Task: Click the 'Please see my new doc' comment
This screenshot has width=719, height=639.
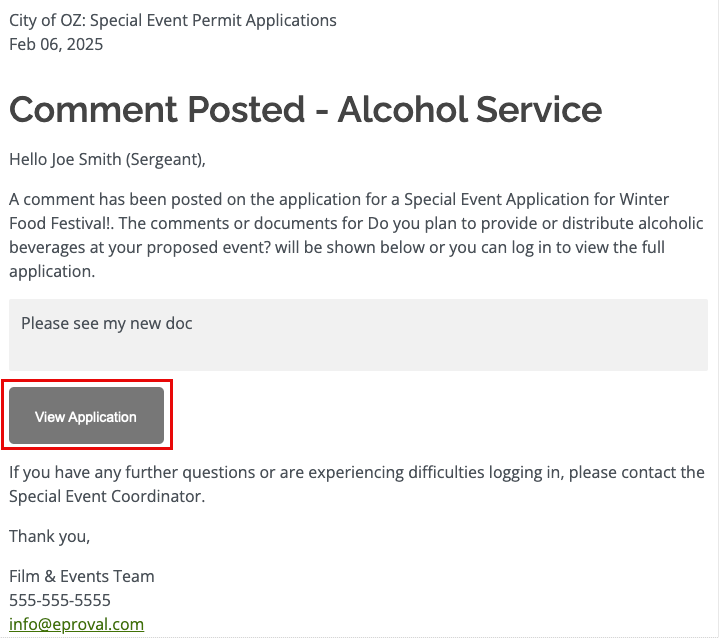Action: coord(106,324)
